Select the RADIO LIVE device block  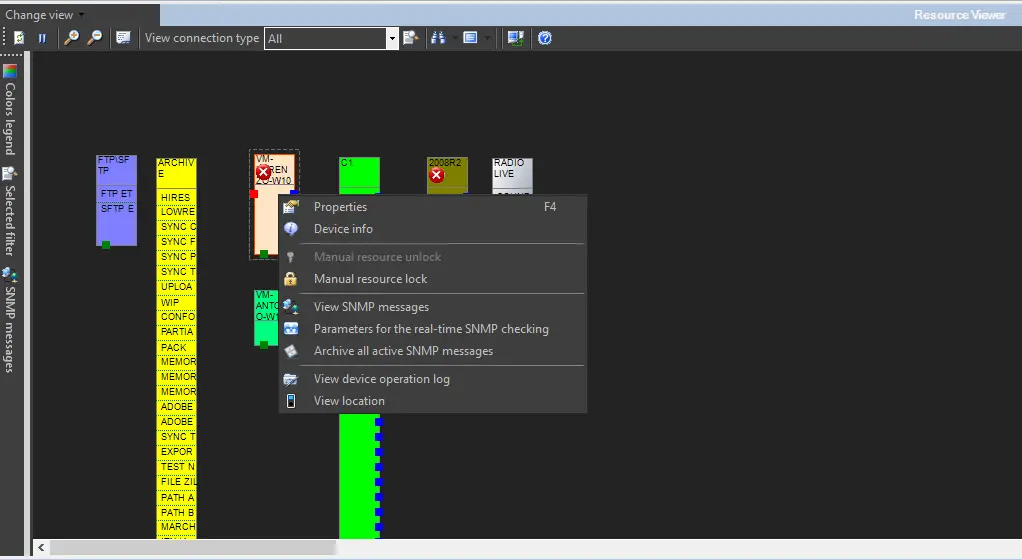coord(512,172)
